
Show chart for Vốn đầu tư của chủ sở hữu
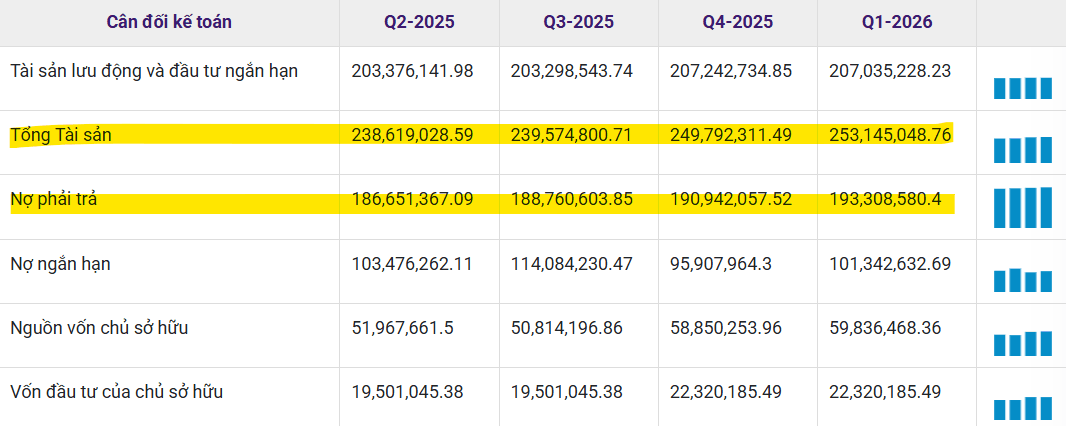coord(1022,408)
